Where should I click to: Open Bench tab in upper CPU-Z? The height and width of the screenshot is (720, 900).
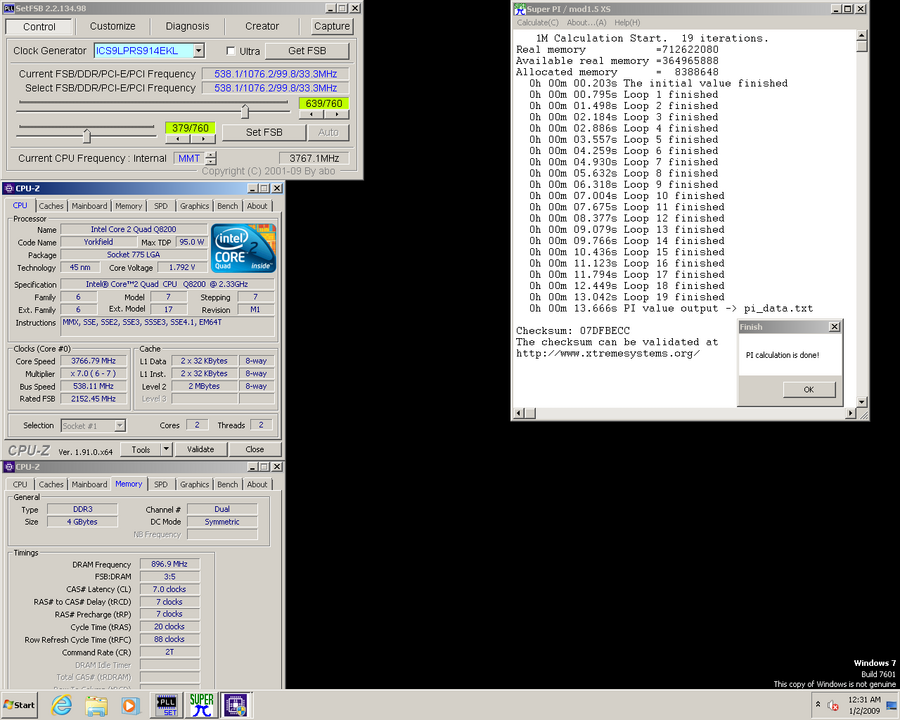tap(227, 206)
